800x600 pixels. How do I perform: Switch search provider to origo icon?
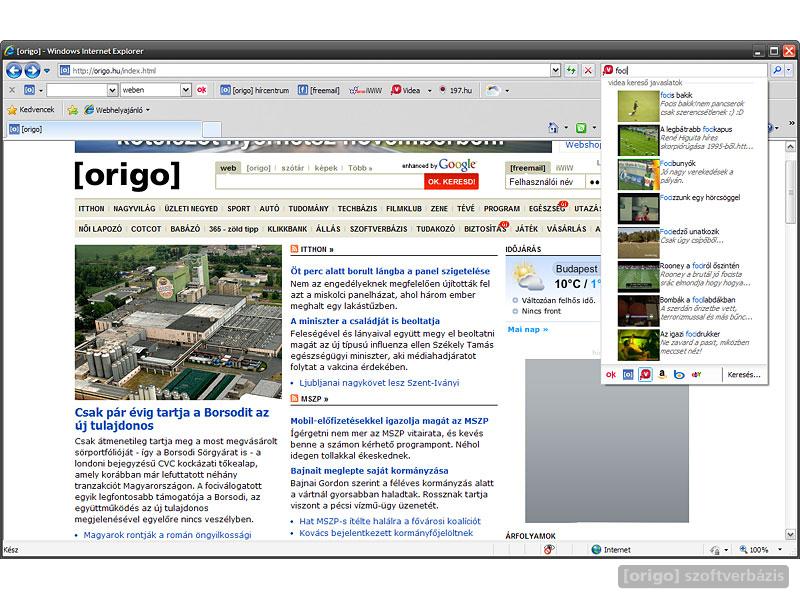coord(628,374)
